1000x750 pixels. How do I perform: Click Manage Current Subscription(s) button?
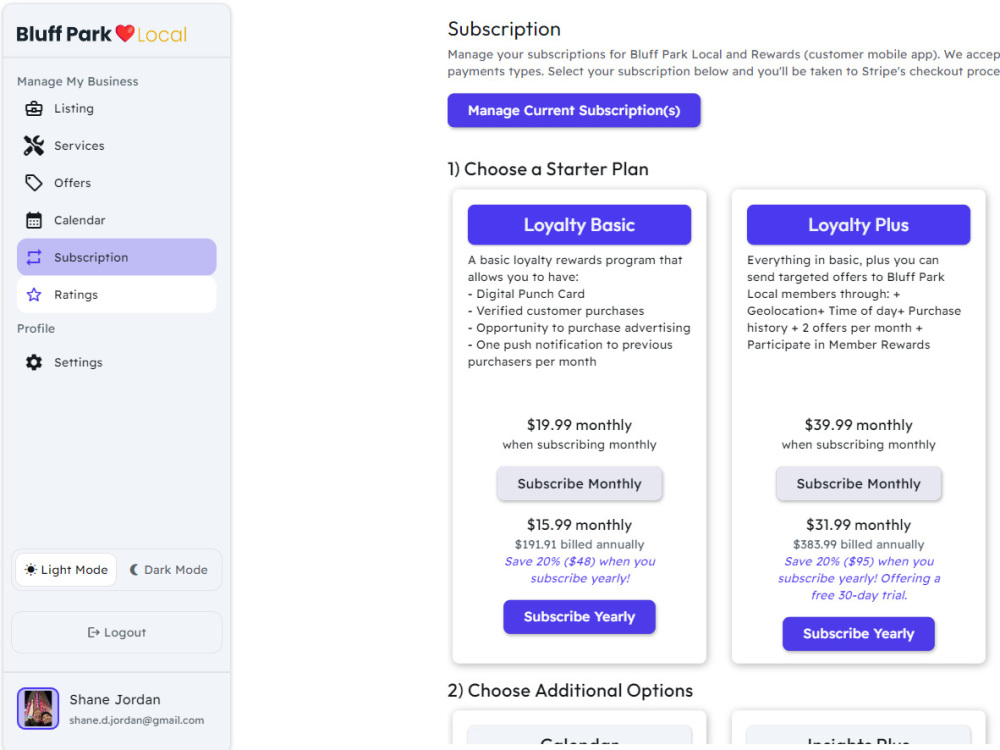574,110
